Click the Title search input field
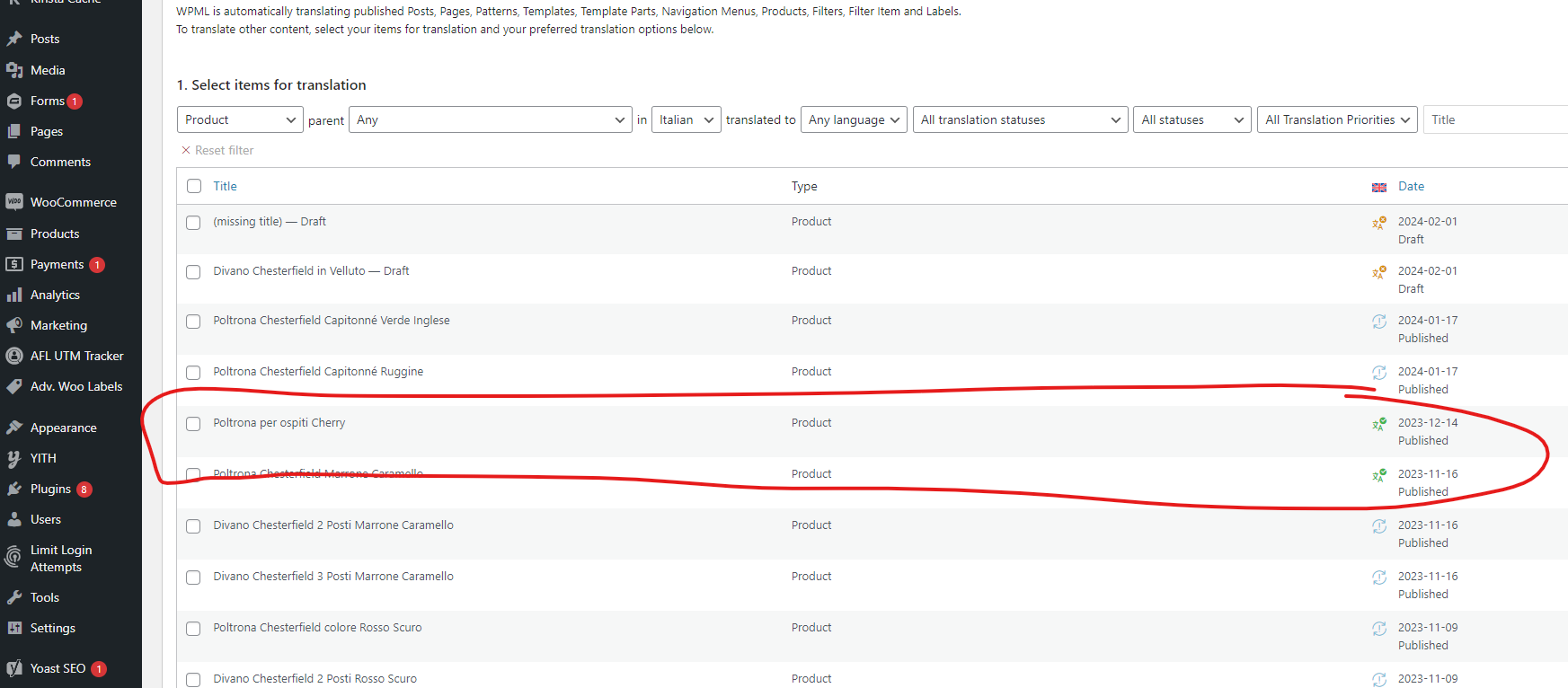The image size is (1568, 688). pyautogui.click(x=1495, y=119)
